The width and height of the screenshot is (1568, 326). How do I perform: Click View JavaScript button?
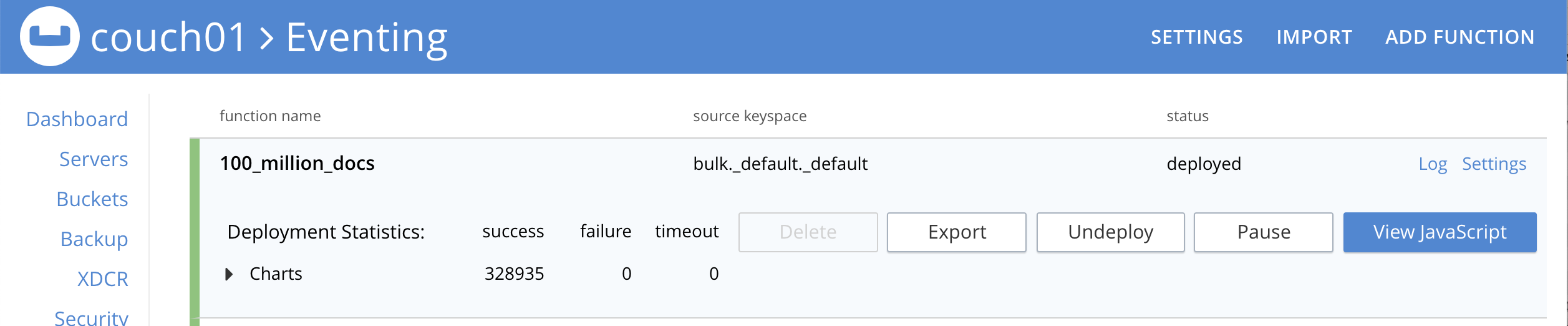point(1440,232)
